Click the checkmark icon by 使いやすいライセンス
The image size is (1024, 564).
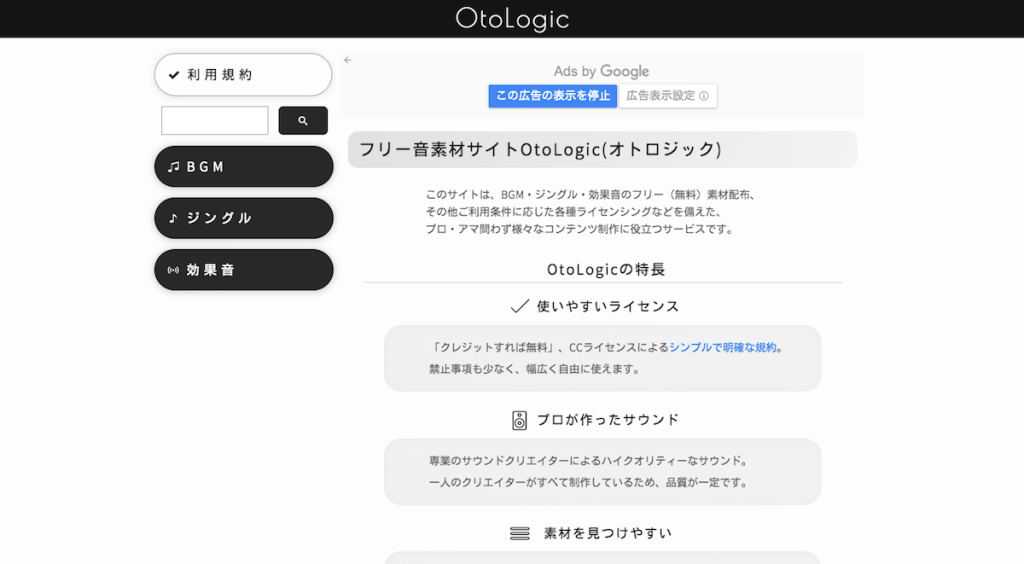coord(520,306)
